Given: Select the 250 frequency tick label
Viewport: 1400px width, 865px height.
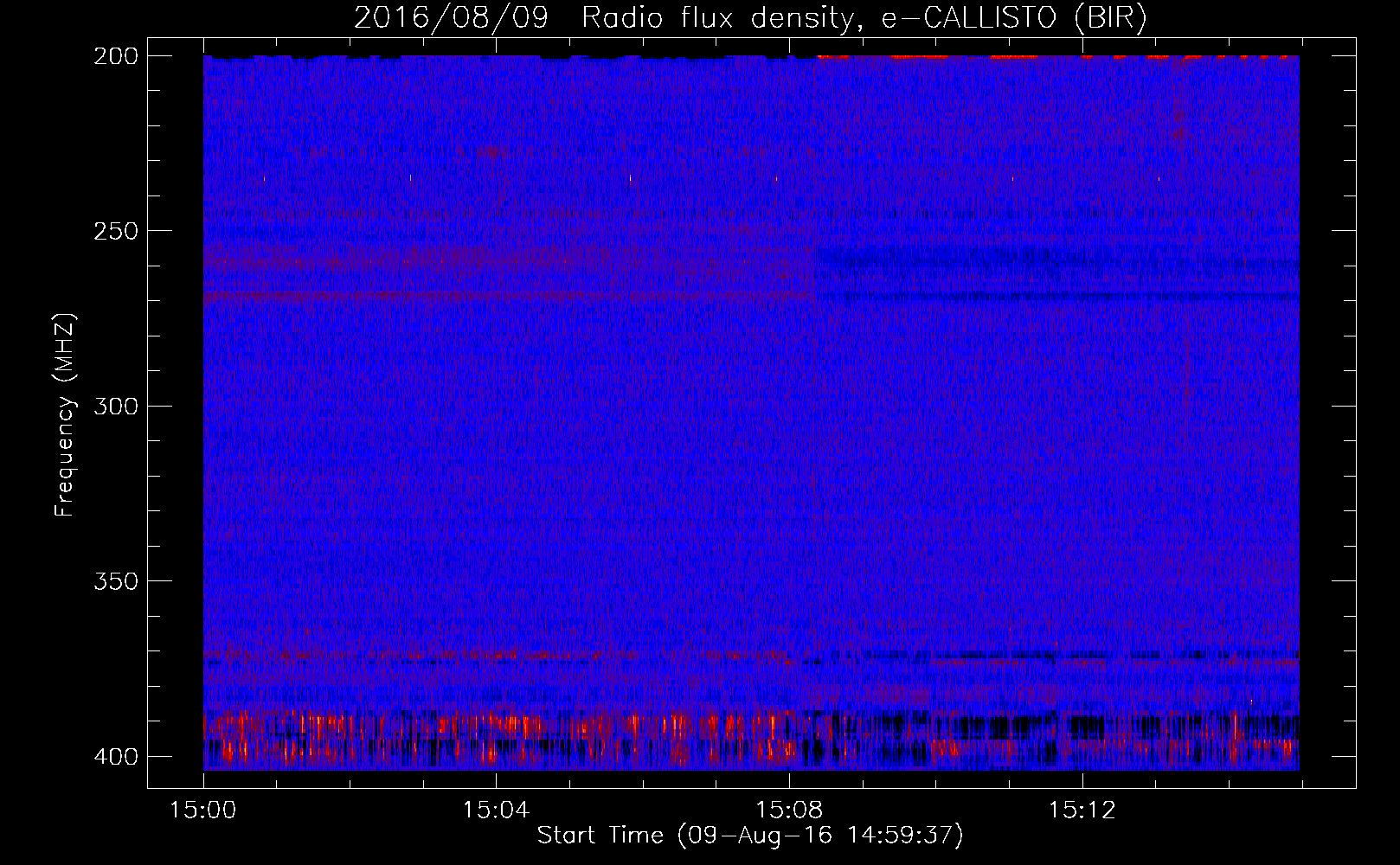Looking at the screenshot, I should [x=115, y=231].
